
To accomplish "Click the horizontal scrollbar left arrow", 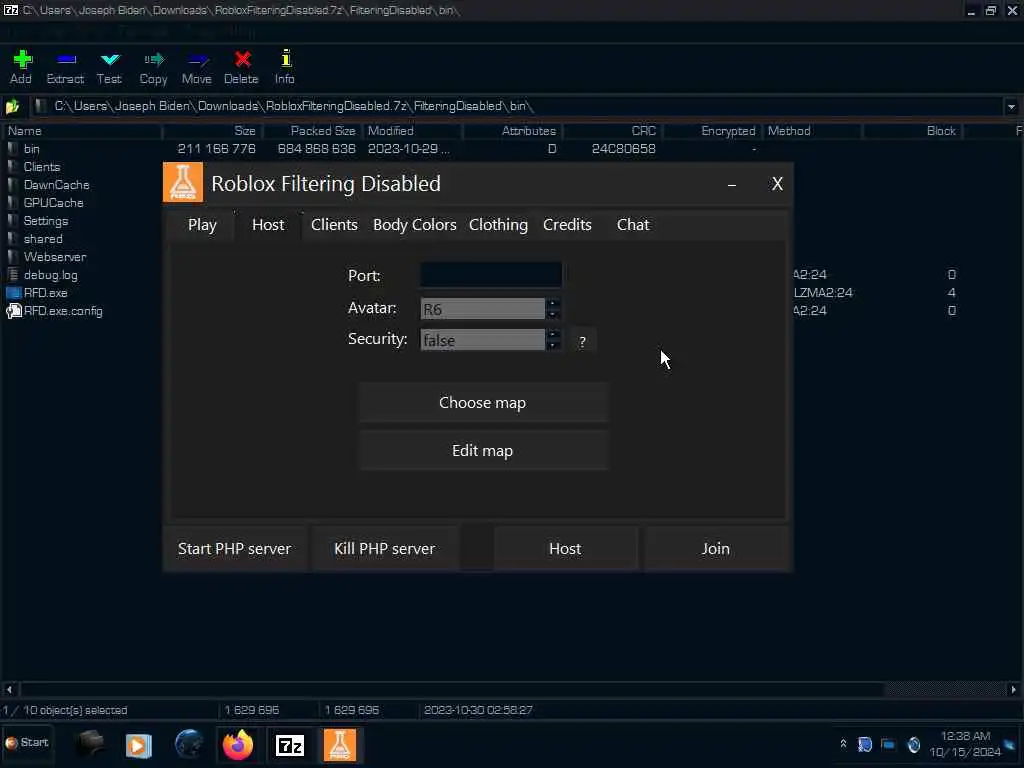I will pyautogui.click(x=9, y=690).
